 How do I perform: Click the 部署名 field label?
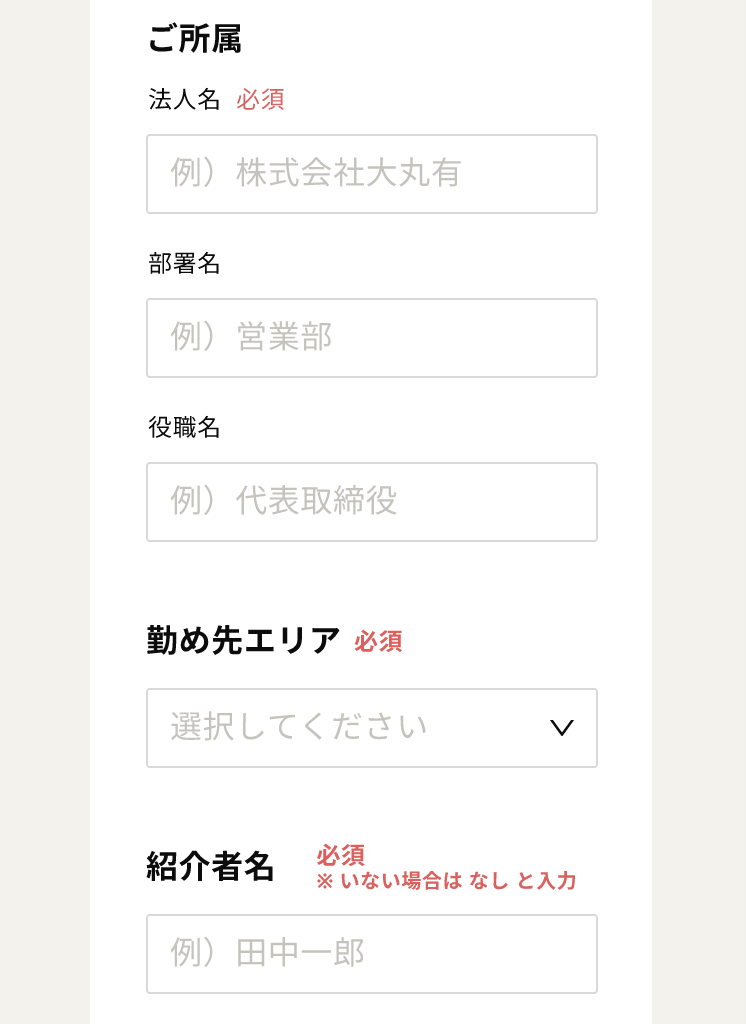(184, 264)
